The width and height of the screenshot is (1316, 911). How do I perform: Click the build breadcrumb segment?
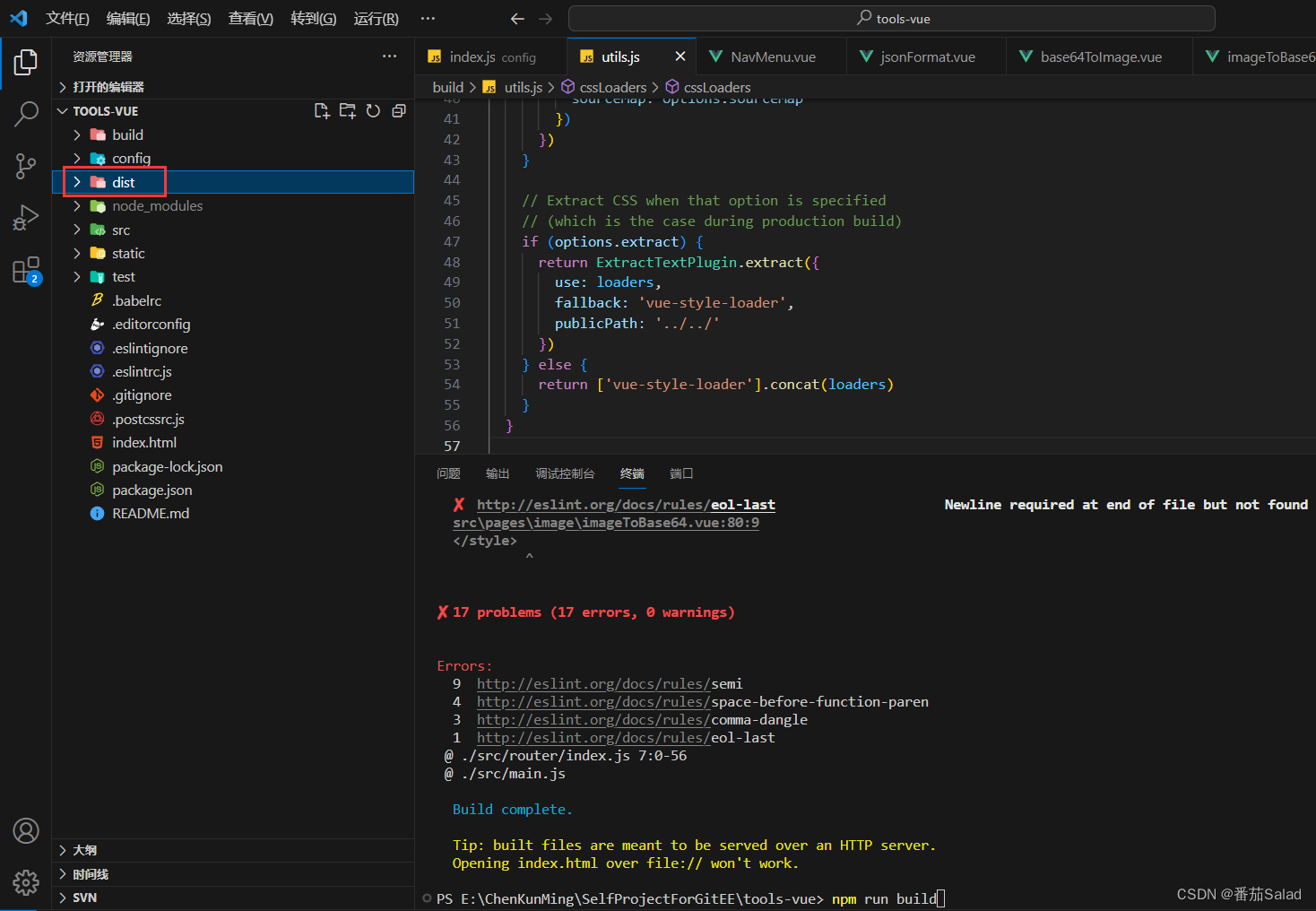point(448,87)
